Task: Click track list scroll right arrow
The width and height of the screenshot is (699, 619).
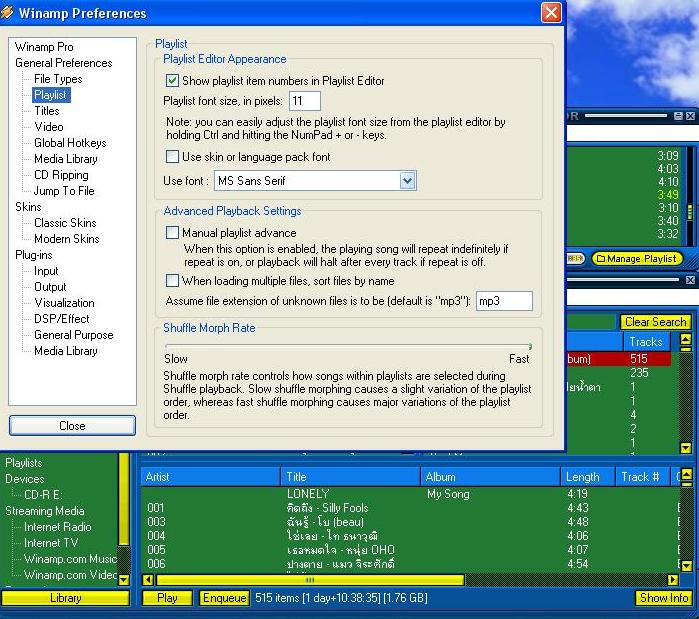Action: click(x=672, y=580)
